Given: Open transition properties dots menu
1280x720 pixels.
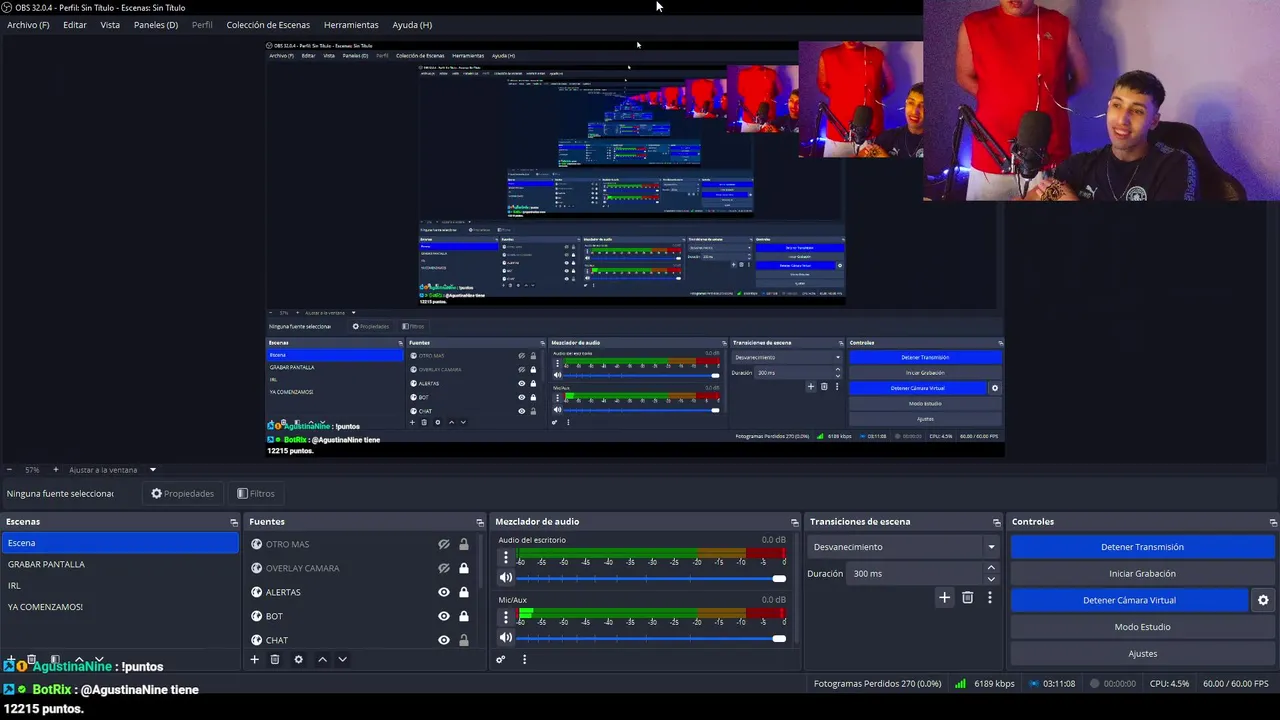Looking at the screenshot, I should (990, 597).
